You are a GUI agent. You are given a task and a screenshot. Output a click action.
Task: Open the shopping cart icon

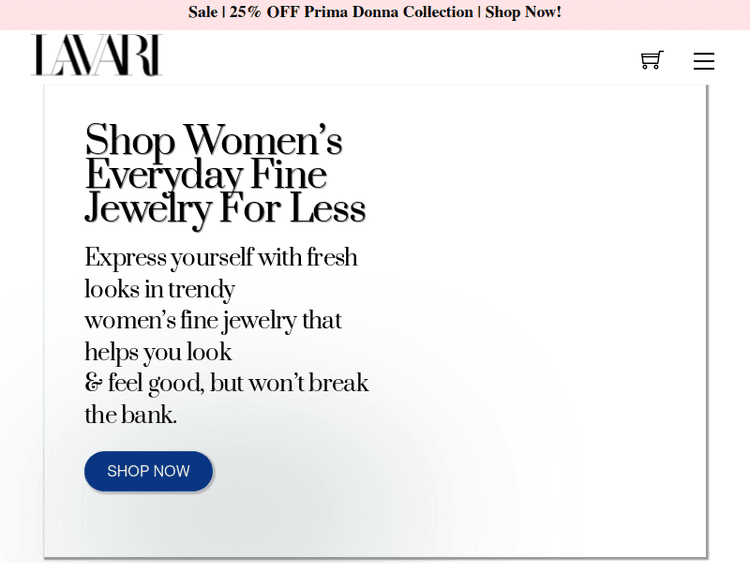tap(652, 60)
